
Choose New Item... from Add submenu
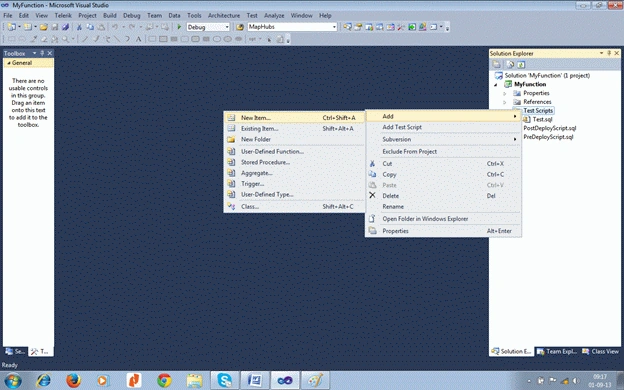click(294, 118)
